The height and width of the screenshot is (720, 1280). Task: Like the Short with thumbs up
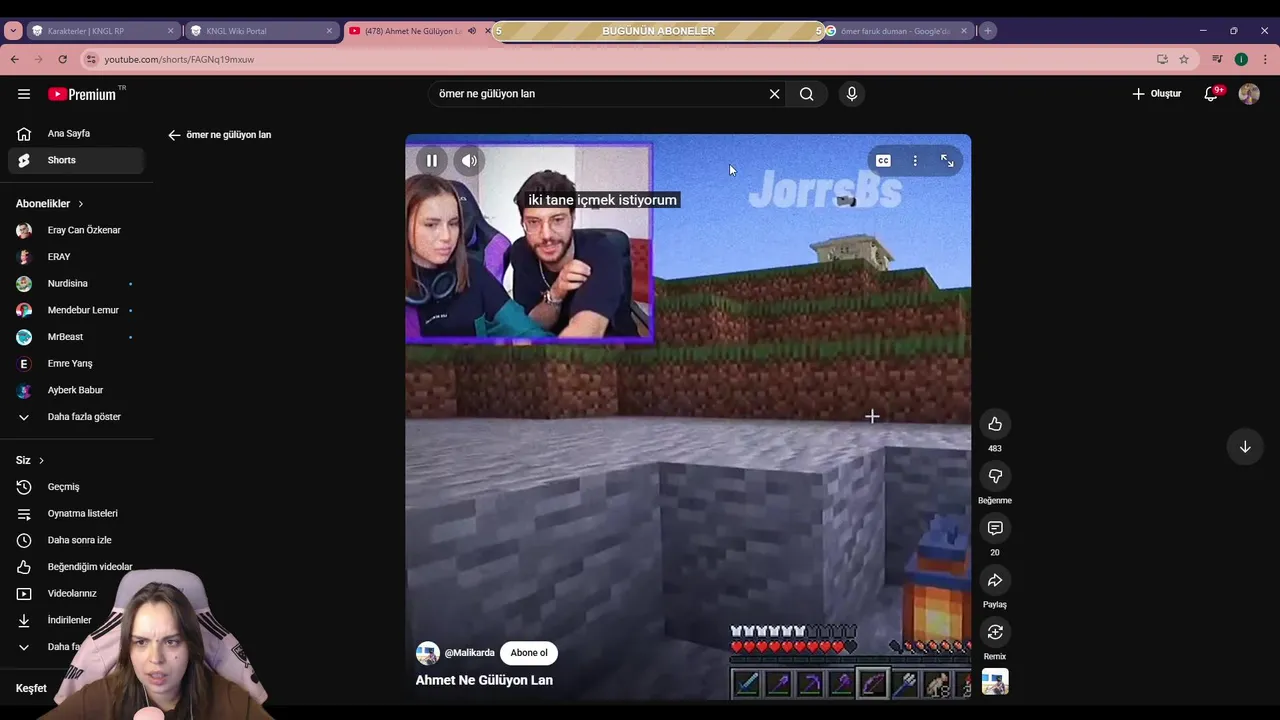(995, 424)
